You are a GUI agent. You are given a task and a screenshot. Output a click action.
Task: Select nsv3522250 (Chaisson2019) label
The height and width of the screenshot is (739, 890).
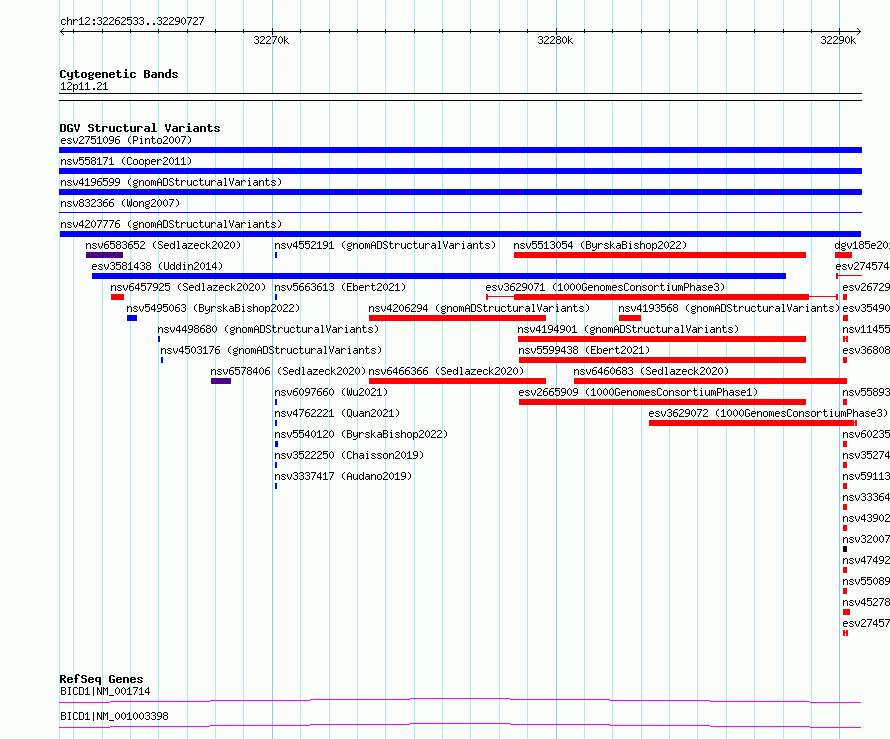[349, 455]
